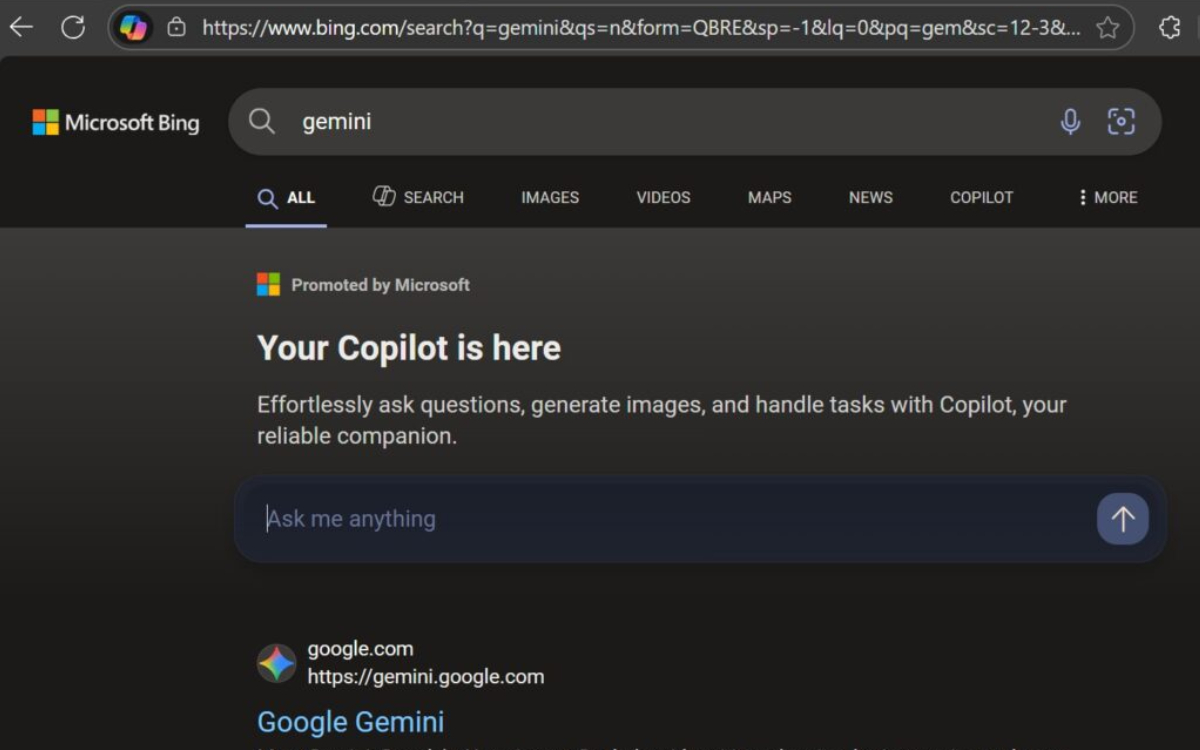Select the MAPS search category

pos(768,197)
